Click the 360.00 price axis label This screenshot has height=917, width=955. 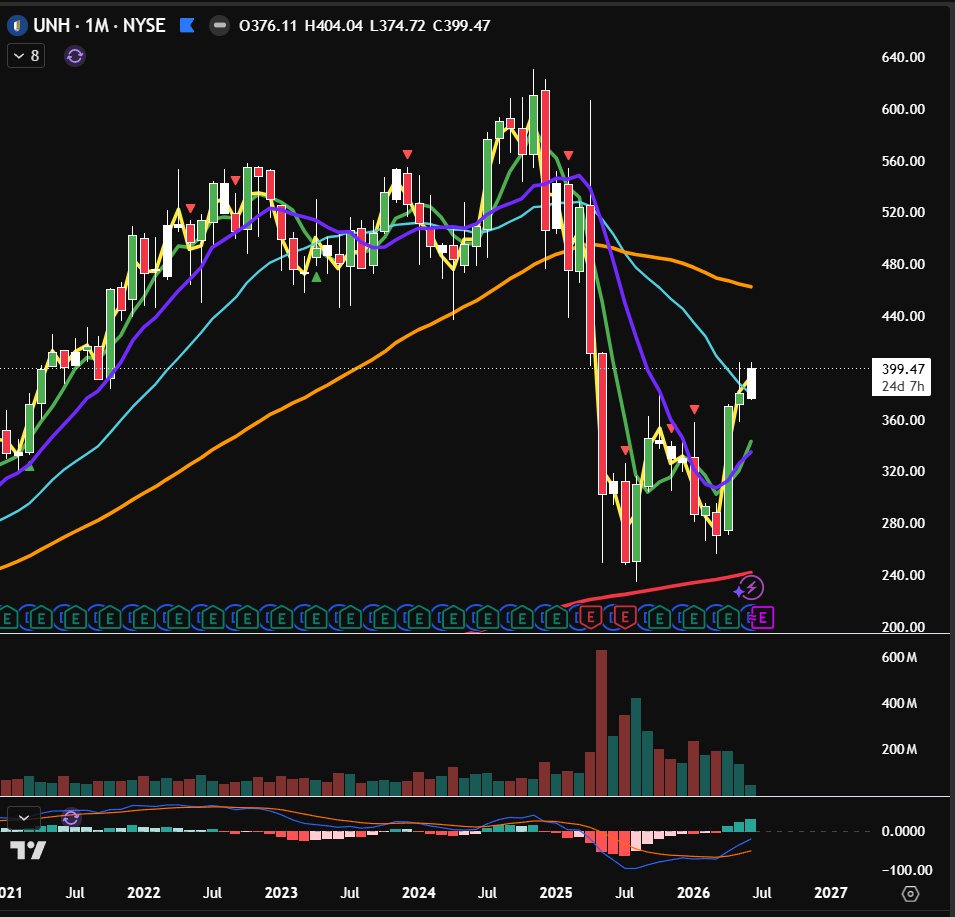pyautogui.click(x=903, y=420)
